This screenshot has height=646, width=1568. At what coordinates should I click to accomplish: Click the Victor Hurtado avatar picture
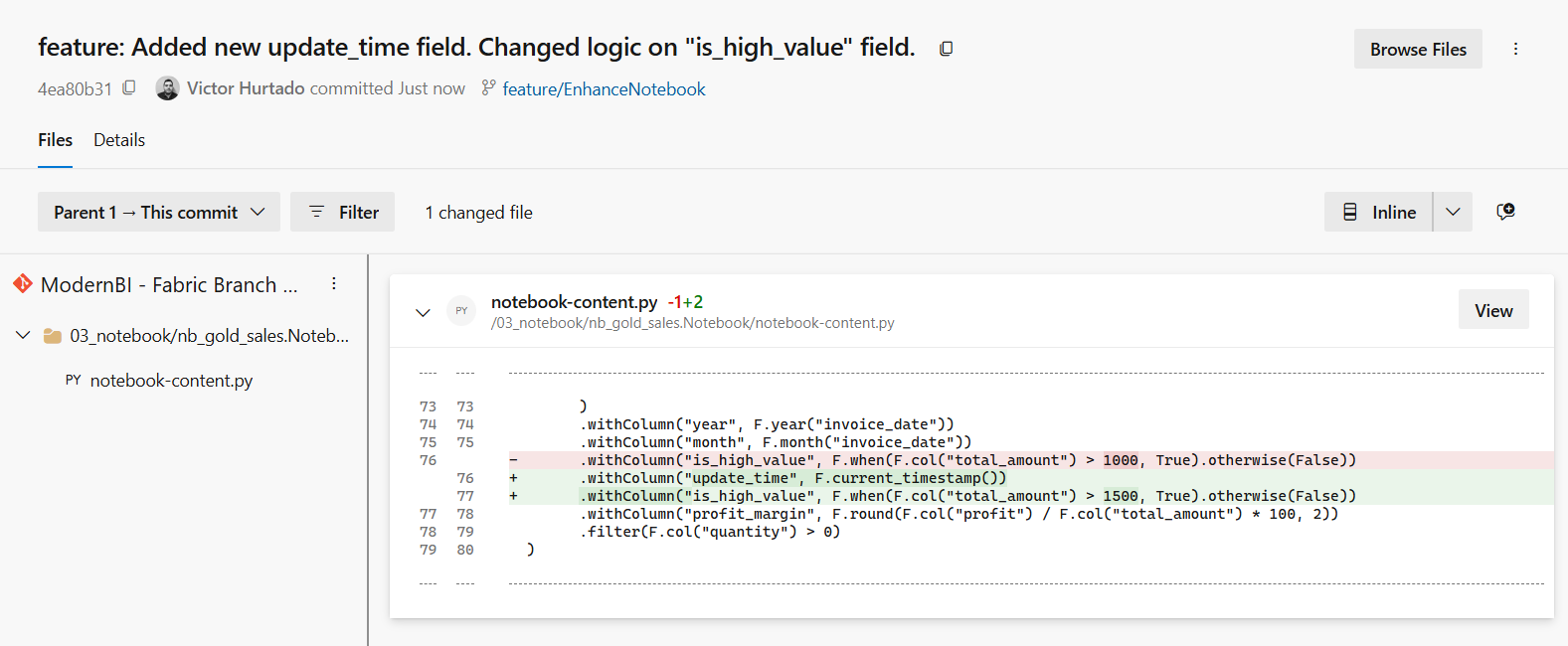(x=168, y=88)
